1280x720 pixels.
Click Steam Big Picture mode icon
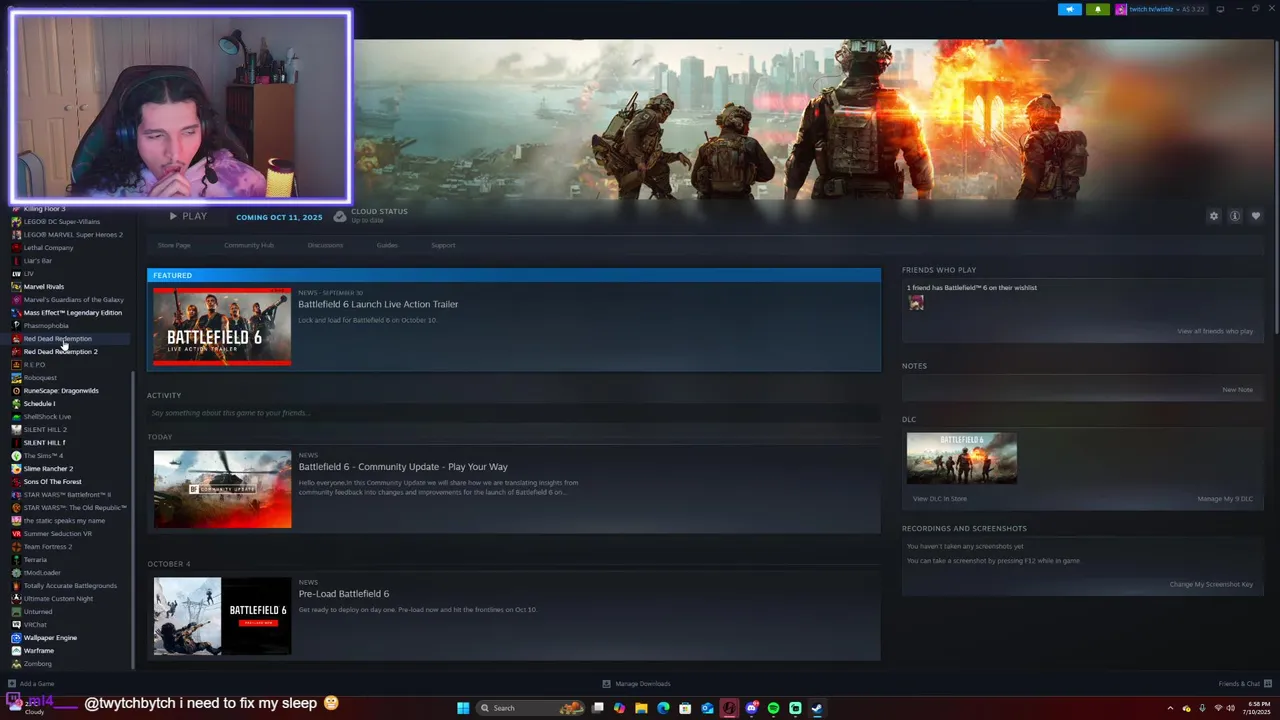(x=1220, y=9)
